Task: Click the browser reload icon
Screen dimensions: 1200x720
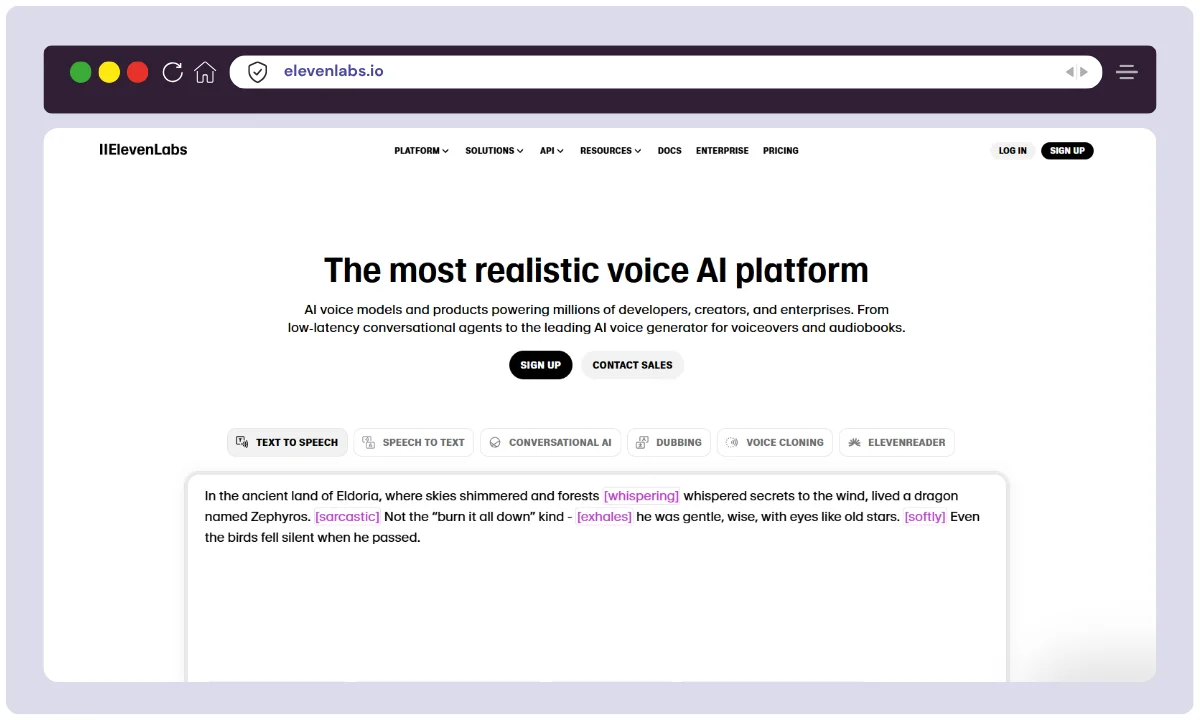Action: (x=172, y=72)
